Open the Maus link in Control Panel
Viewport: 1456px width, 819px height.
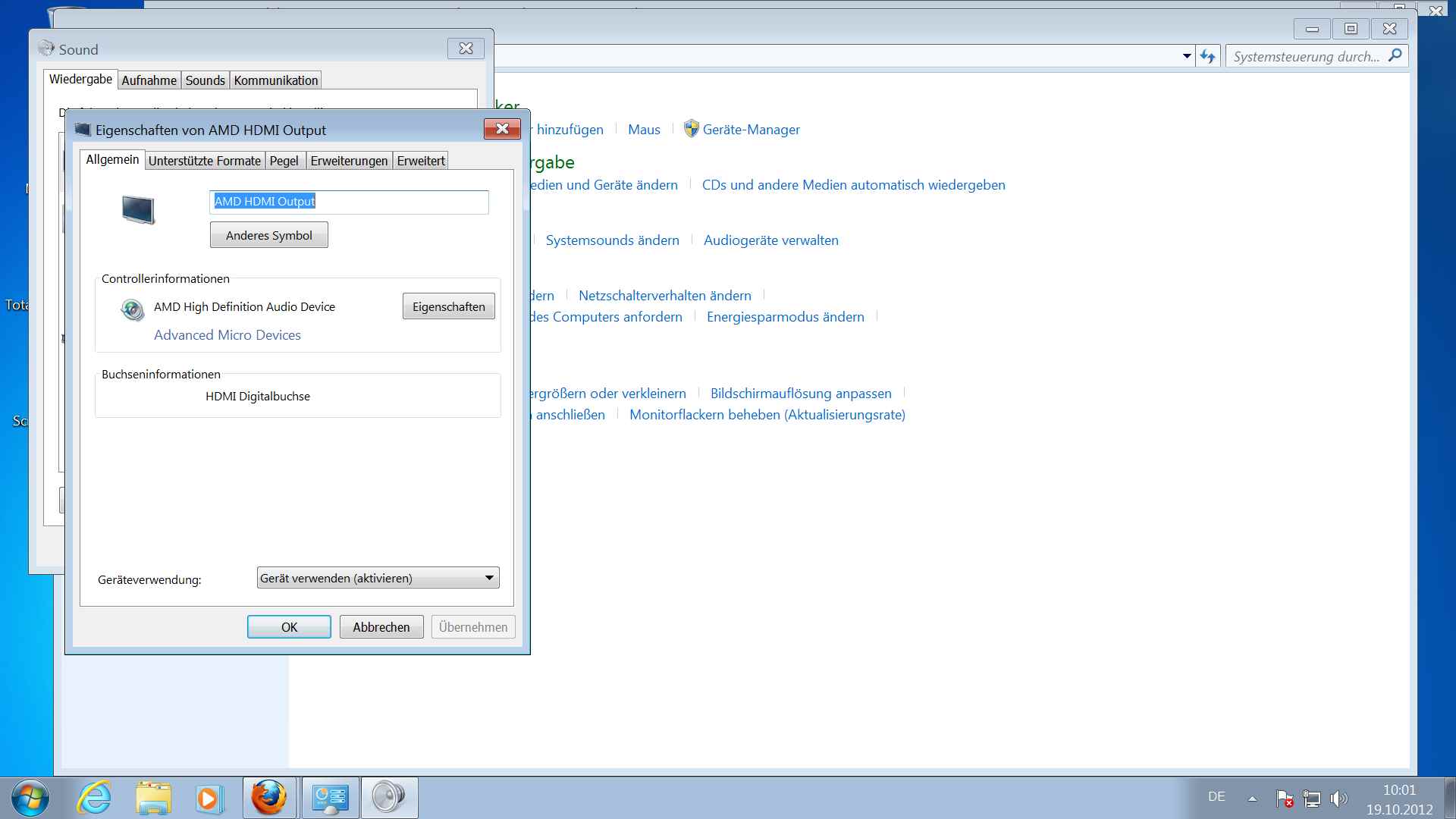(x=644, y=130)
